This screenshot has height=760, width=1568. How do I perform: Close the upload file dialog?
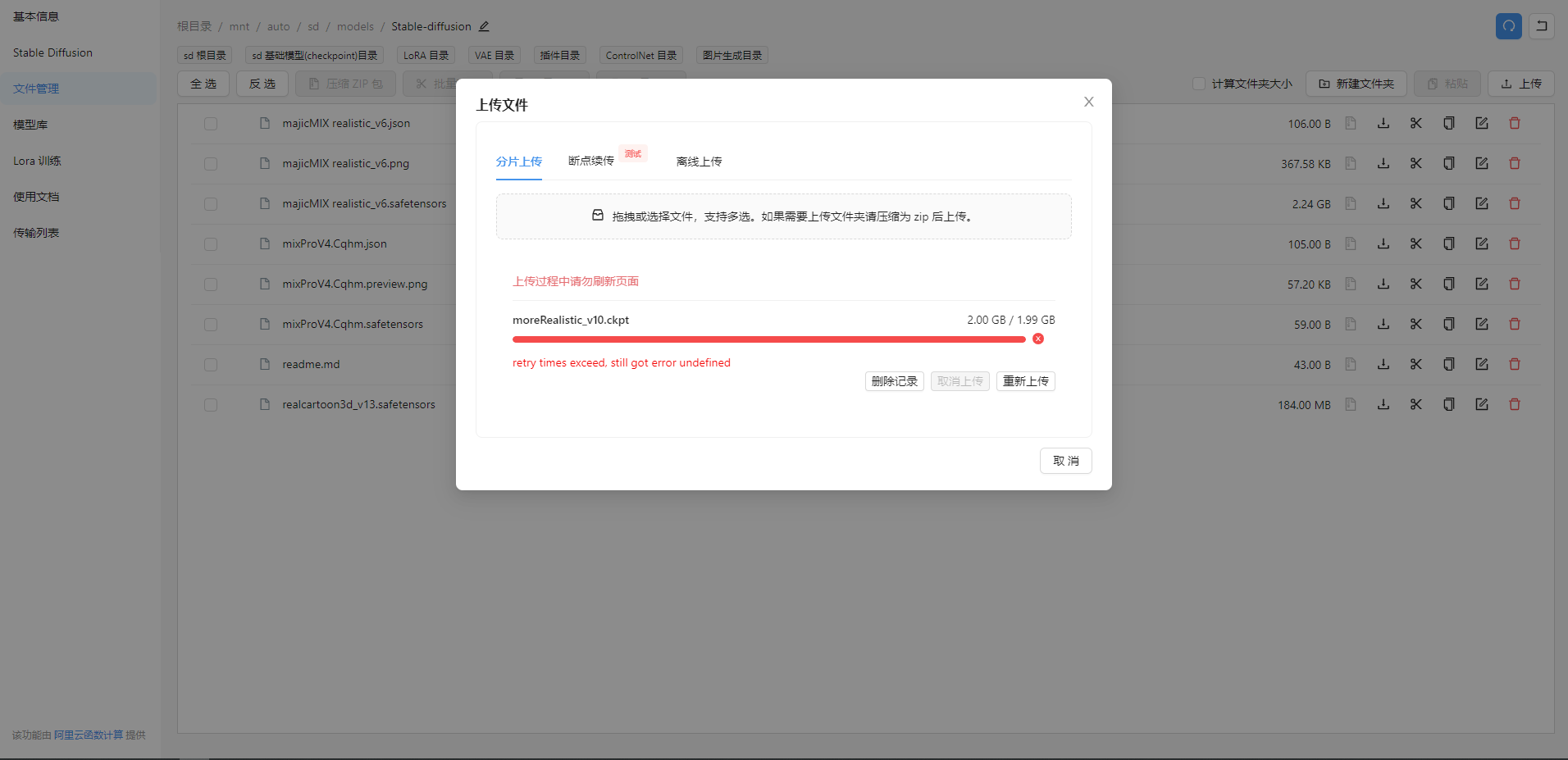pos(1089,102)
